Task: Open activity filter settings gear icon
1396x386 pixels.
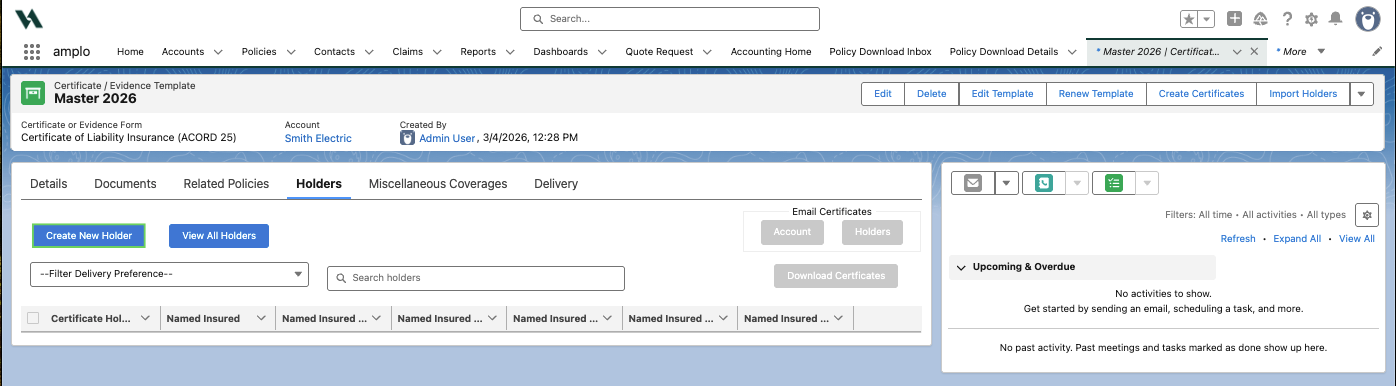Action: pyautogui.click(x=1367, y=214)
